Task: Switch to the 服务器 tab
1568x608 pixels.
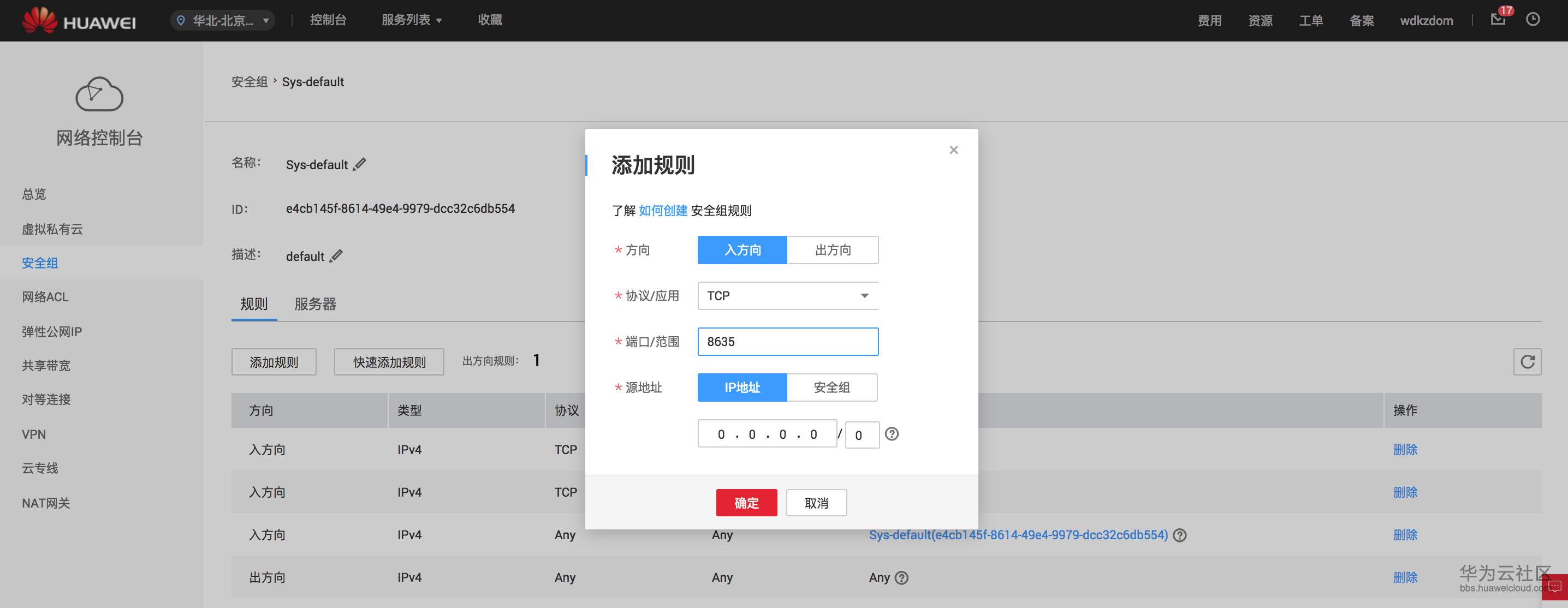Action: click(x=314, y=305)
